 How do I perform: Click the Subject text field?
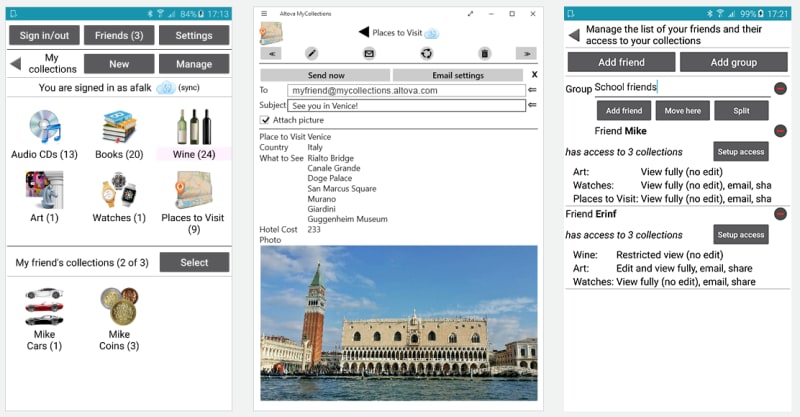(x=406, y=105)
